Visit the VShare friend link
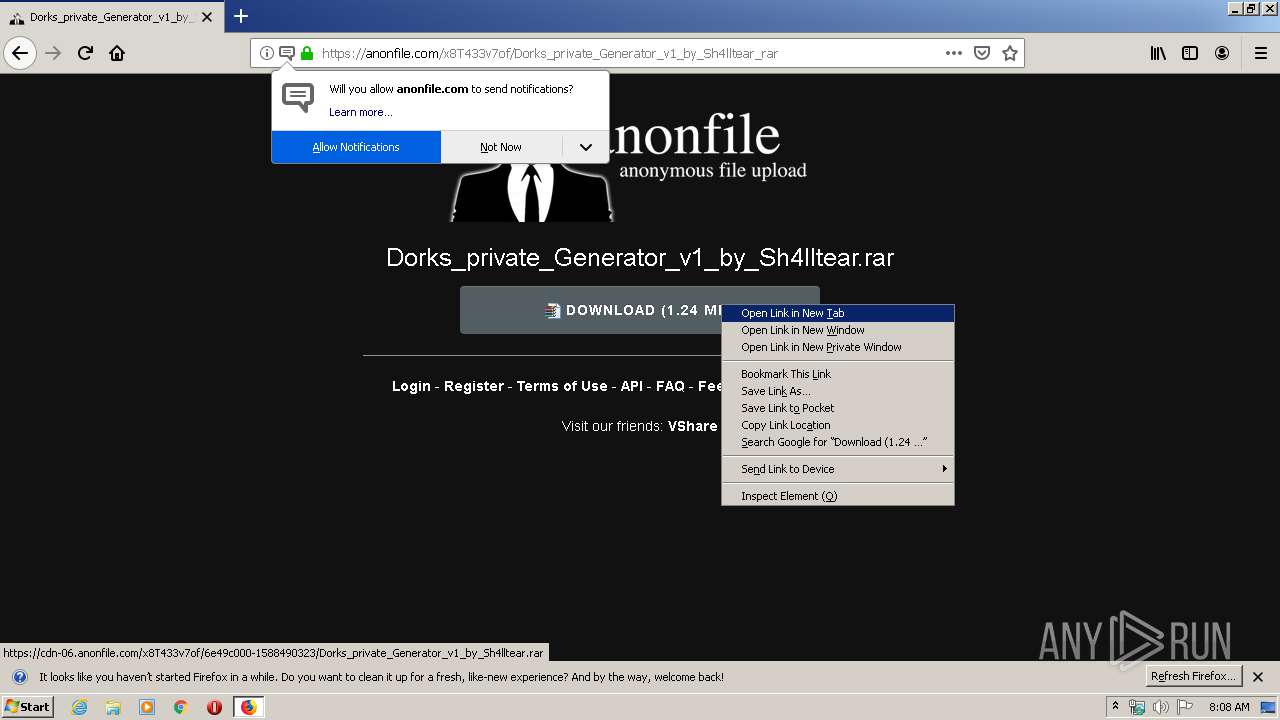The height and width of the screenshot is (720, 1280). (x=693, y=426)
